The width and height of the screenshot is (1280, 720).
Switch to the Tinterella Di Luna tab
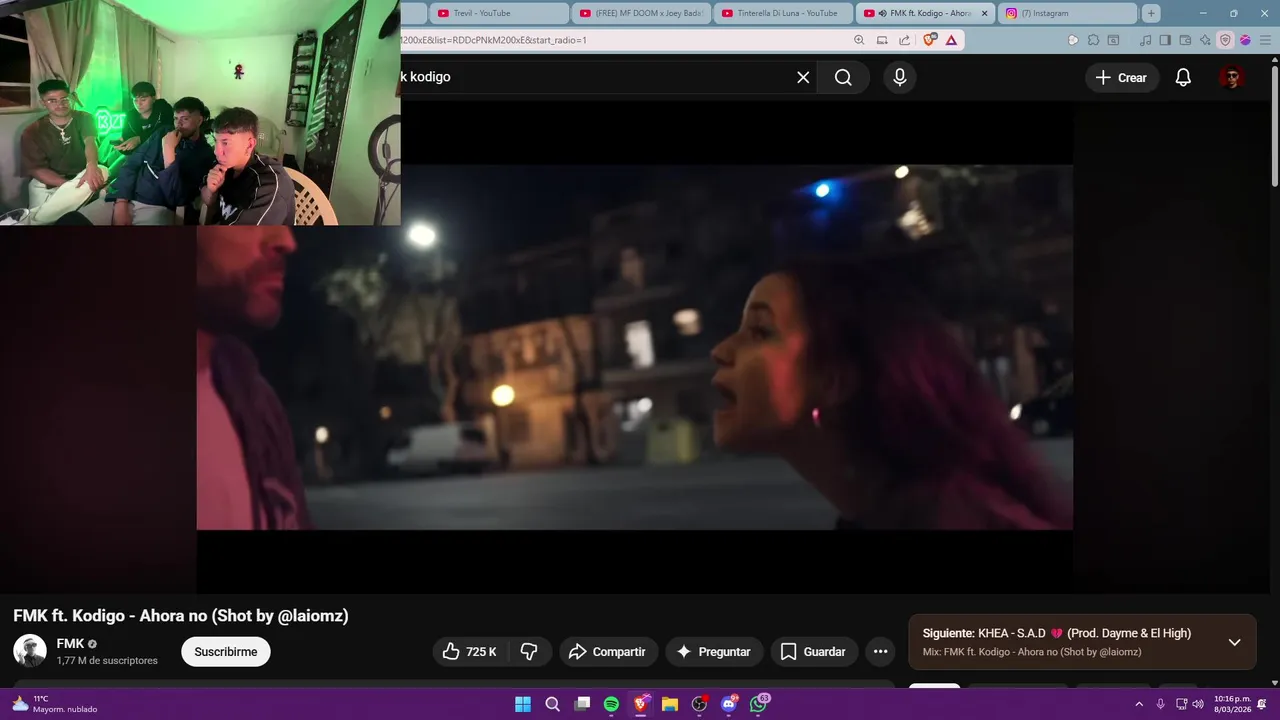pyautogui.click(x=785, y=13)
